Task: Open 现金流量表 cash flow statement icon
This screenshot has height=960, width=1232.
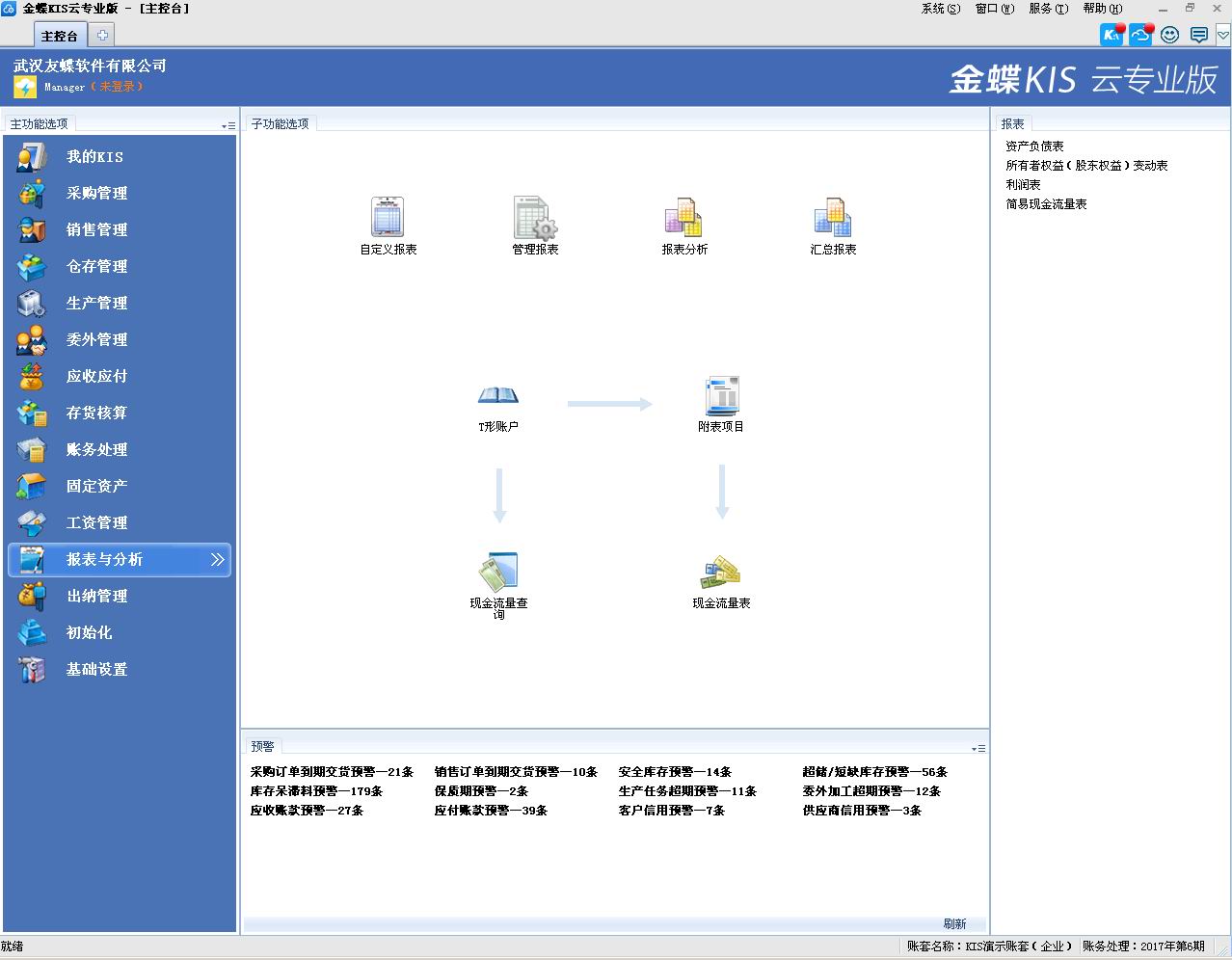Action: [720, 573]
